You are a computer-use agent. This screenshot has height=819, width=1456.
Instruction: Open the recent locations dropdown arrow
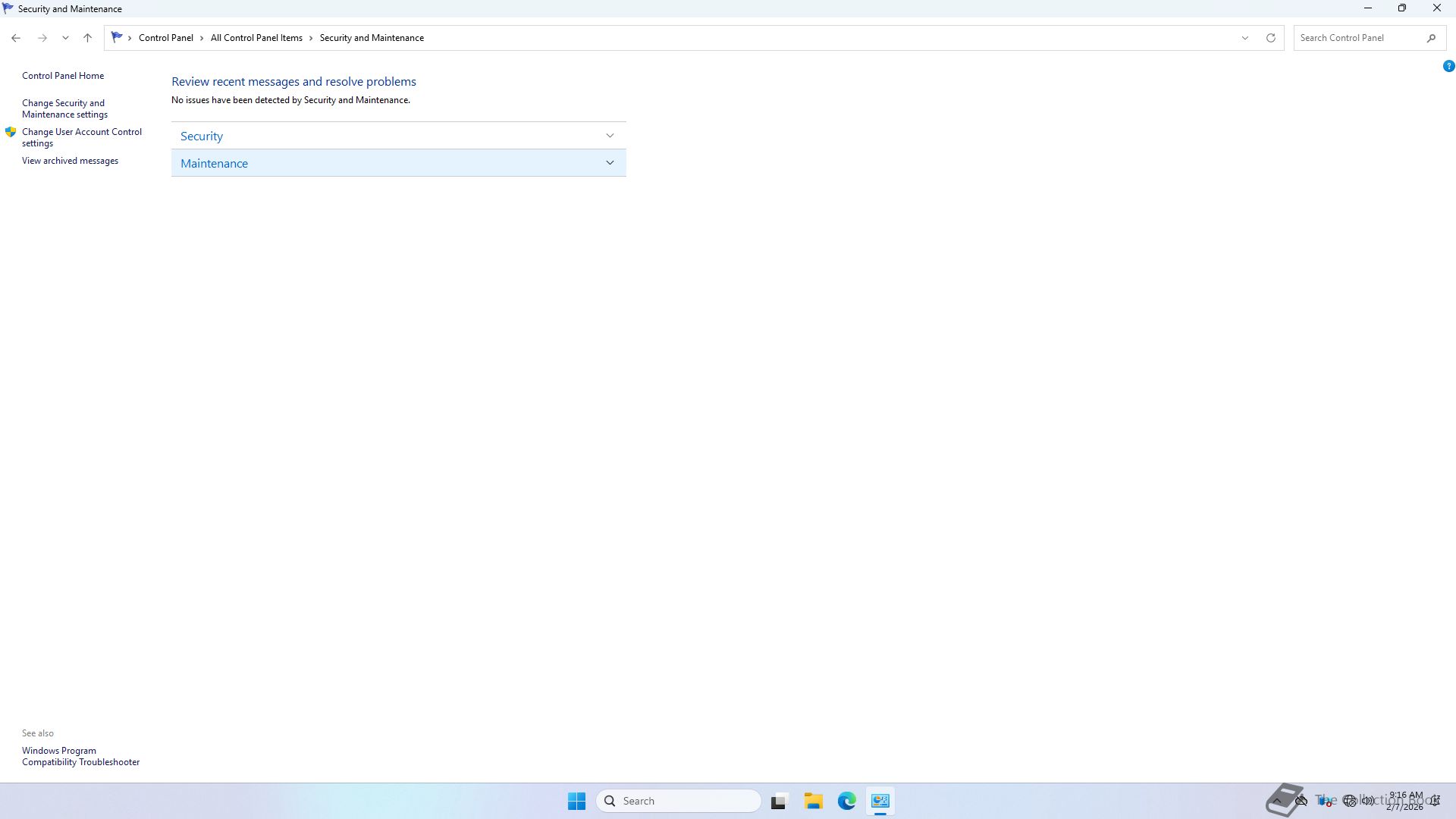click(65, 38)
